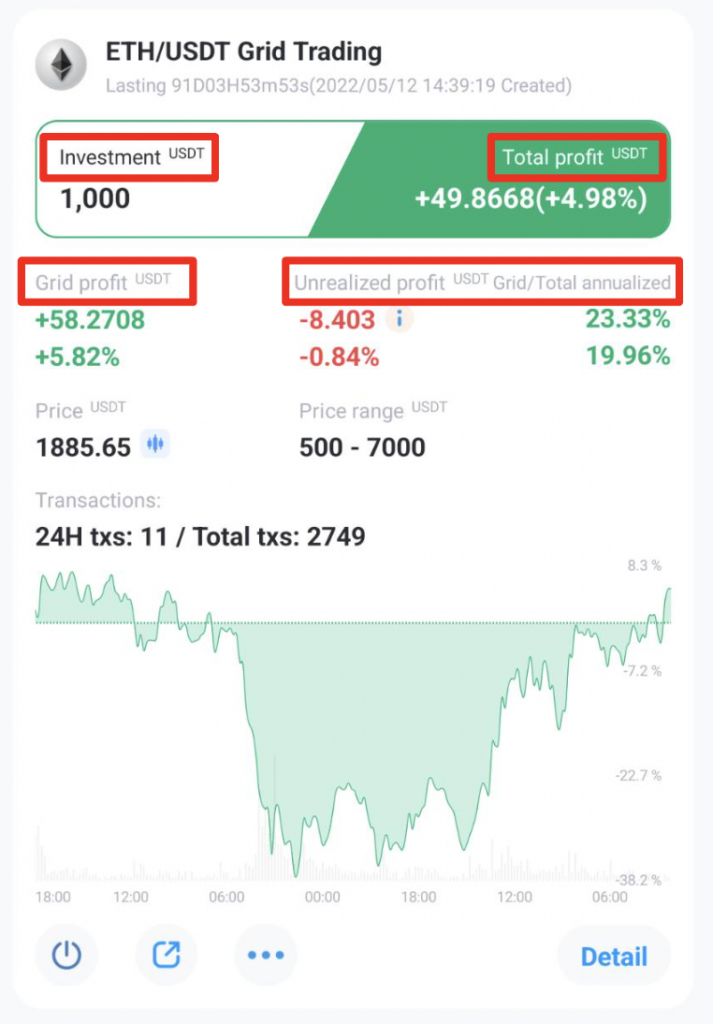Click the +58.2708 grid profit value
This screenshot has width=713, height=1024.
click(90, 320)
